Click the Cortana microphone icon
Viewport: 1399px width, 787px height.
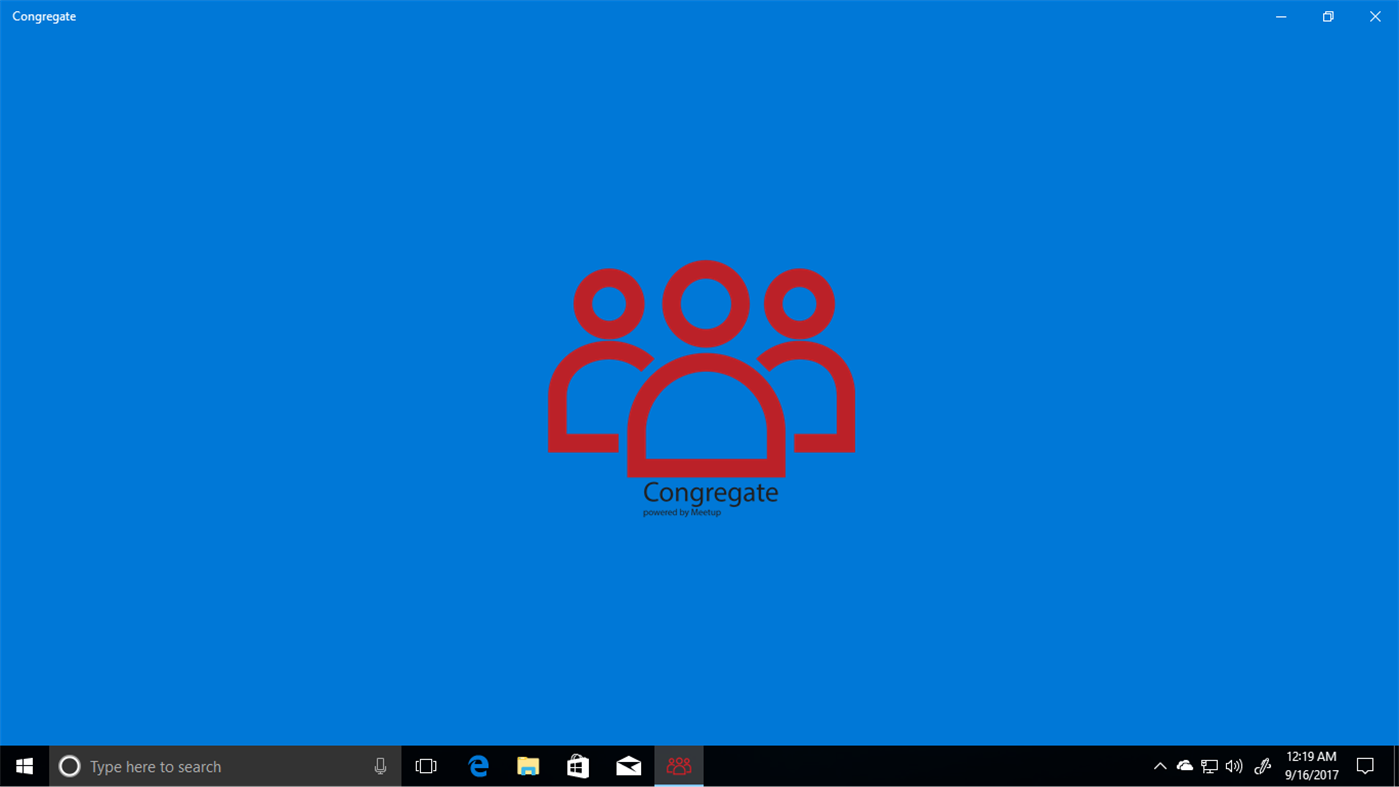tap(380, 766)
